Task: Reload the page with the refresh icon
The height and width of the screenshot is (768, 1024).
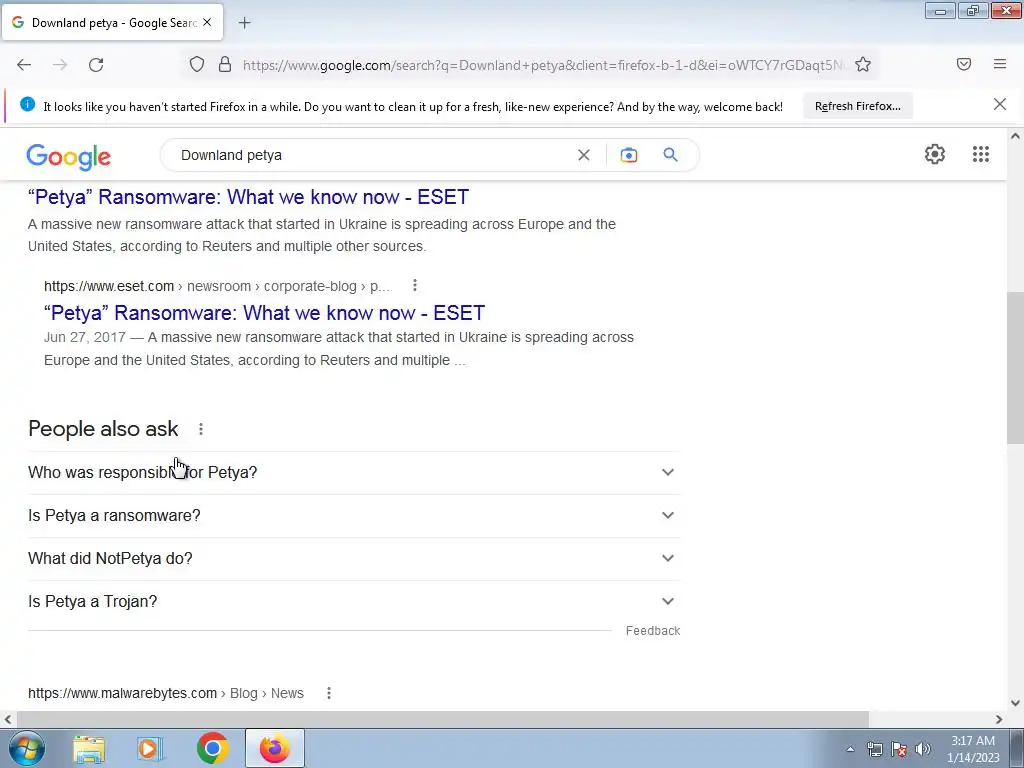Action: [96, 65]
